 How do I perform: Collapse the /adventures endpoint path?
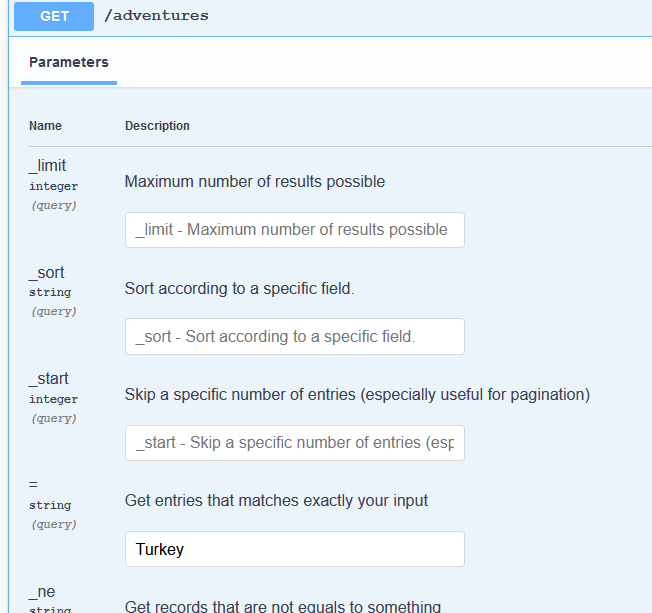pyautogui.click(x=156, y=16)
